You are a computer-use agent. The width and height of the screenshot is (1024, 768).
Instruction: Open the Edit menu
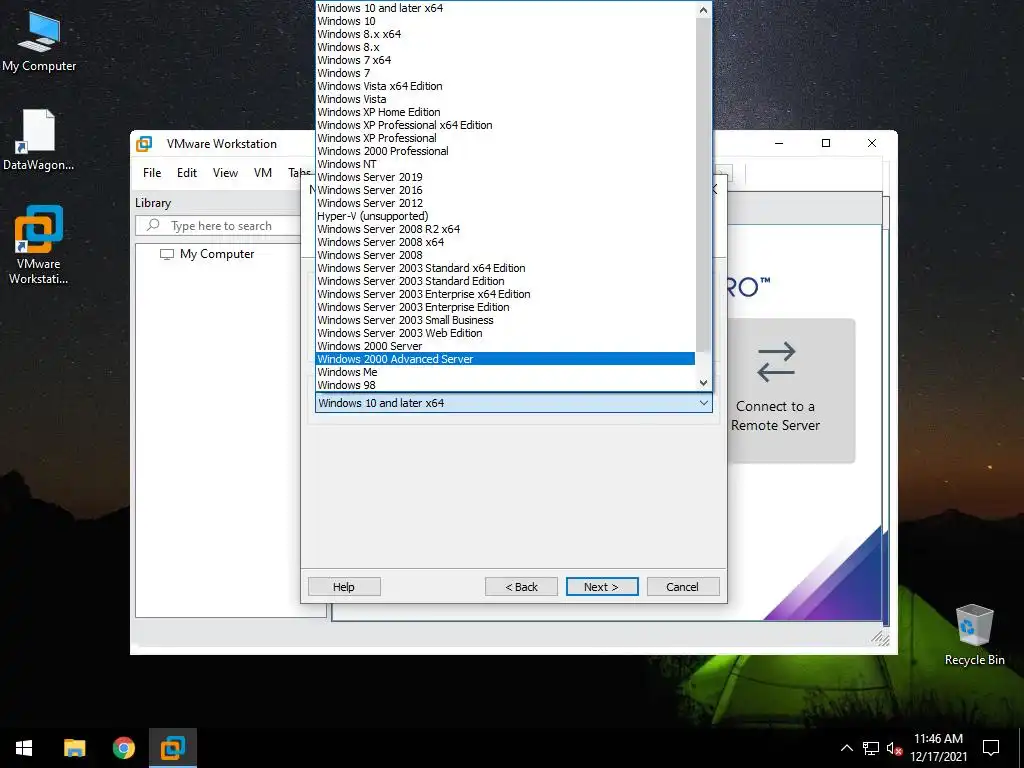tap(187, 172)
